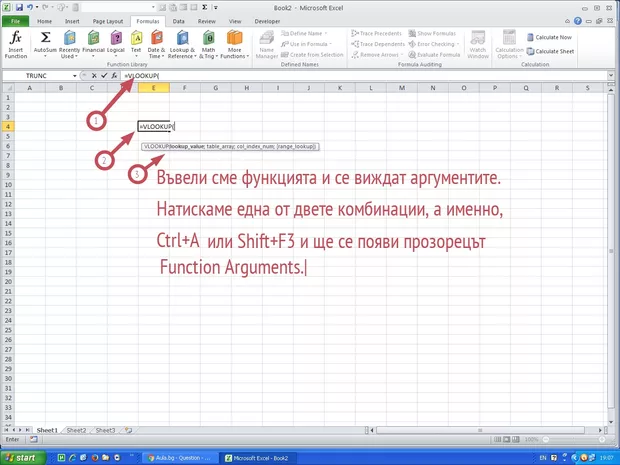Click Trace Precedents
This screenshot has height=465, width=620.
[376, 34]
